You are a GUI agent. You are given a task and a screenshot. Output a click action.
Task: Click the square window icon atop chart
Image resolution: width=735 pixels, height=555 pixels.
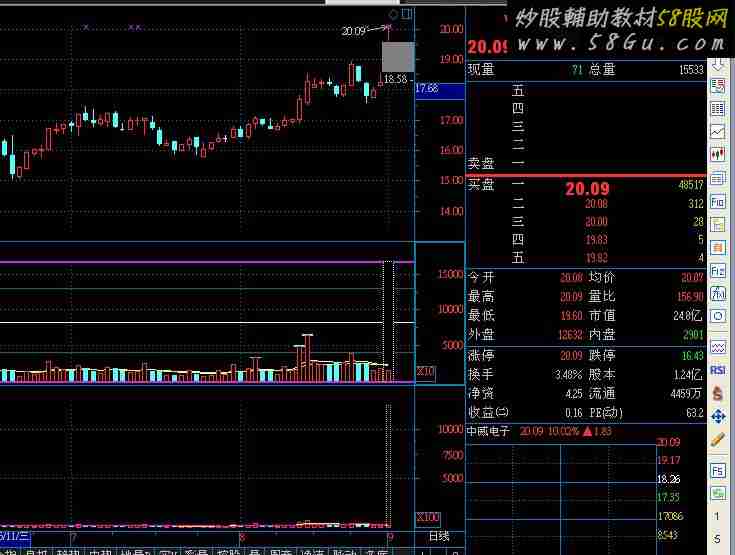(407, 14)
